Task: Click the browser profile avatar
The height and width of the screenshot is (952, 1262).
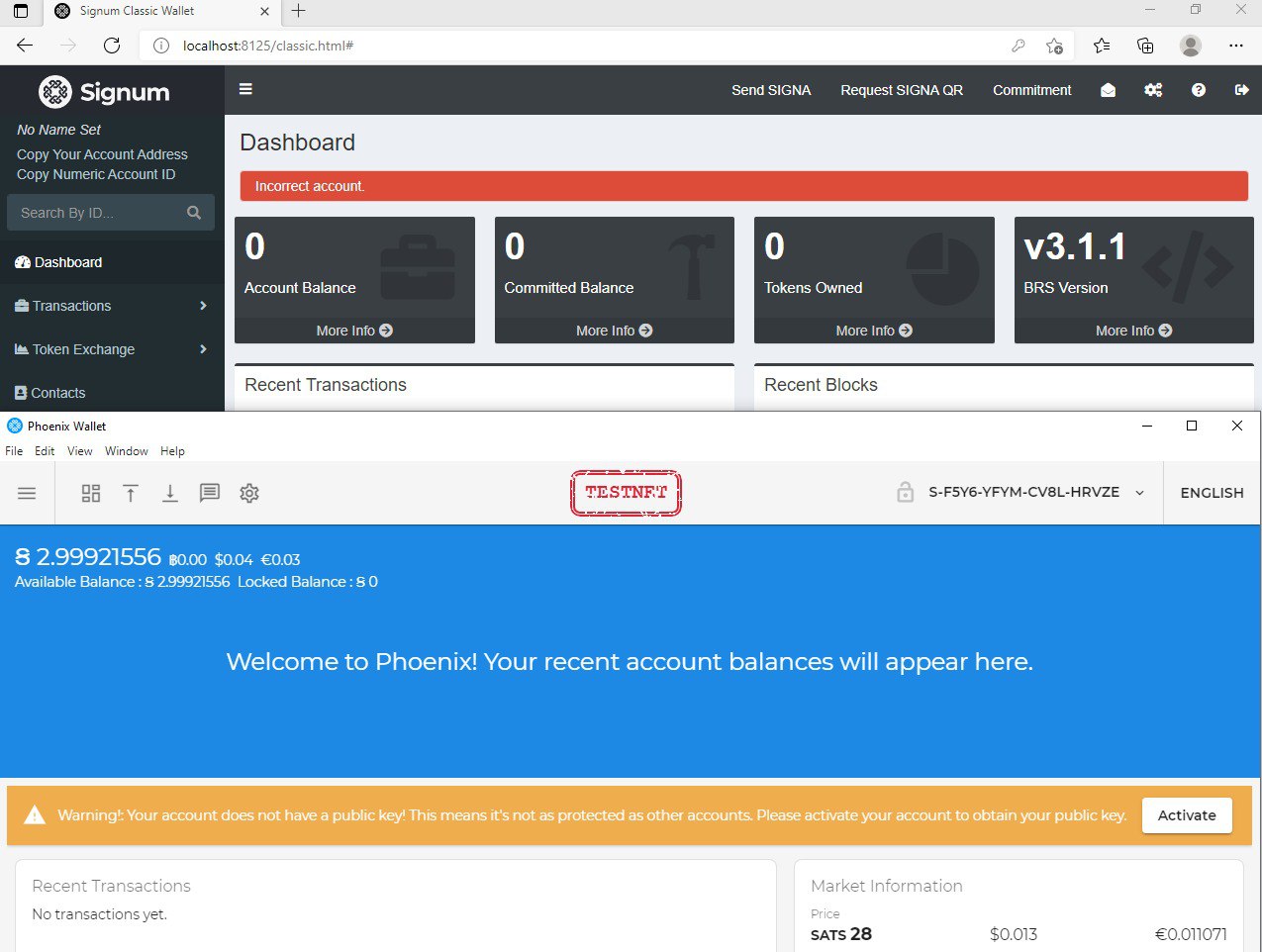Action: click(1191, 46)
